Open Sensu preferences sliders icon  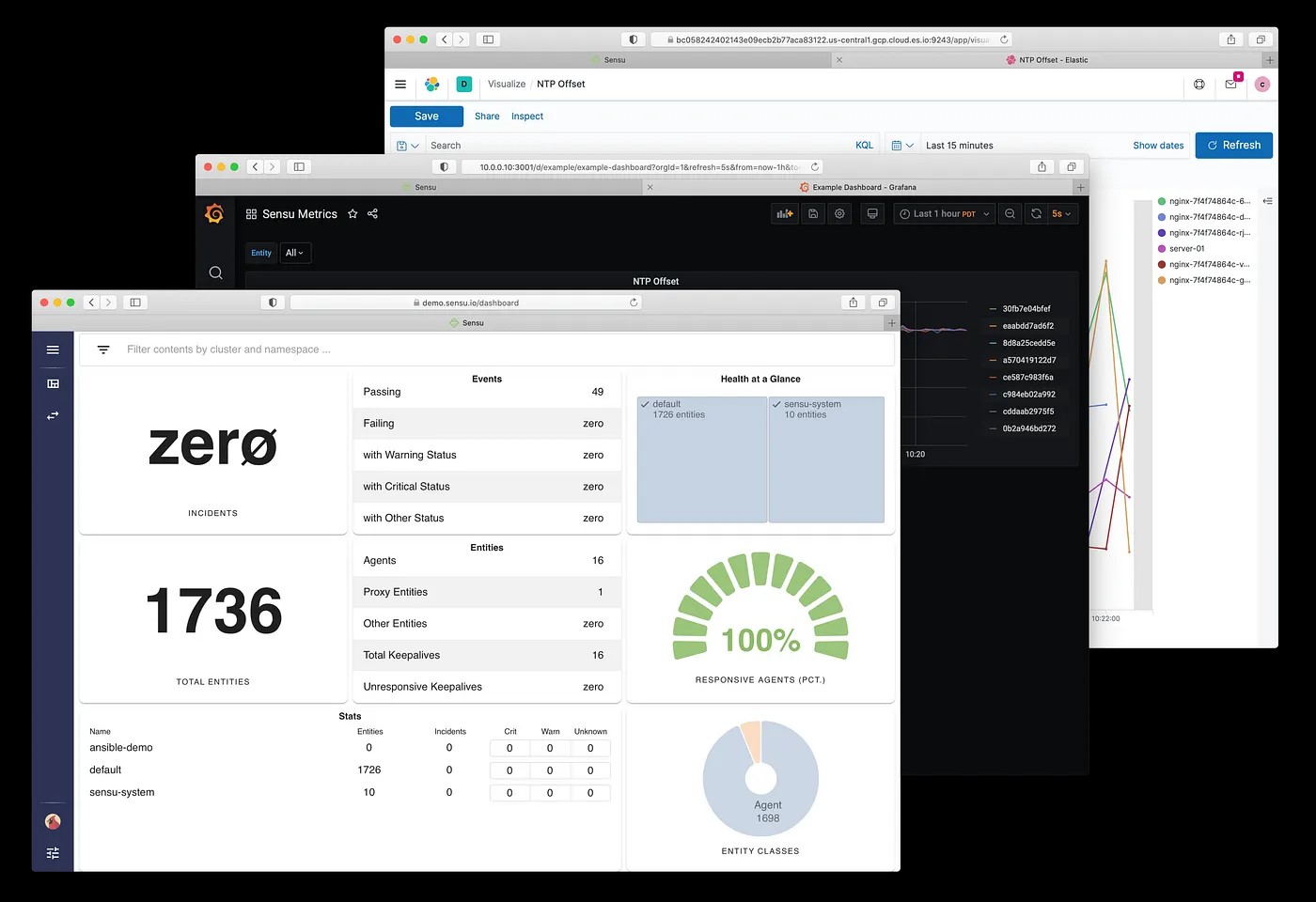click(53, 853)
